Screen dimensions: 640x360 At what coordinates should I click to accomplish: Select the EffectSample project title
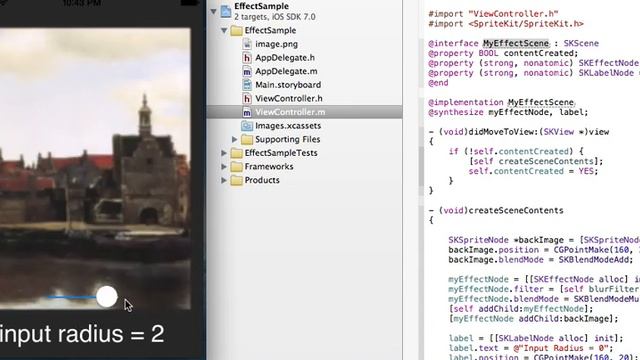pos(261,6)
